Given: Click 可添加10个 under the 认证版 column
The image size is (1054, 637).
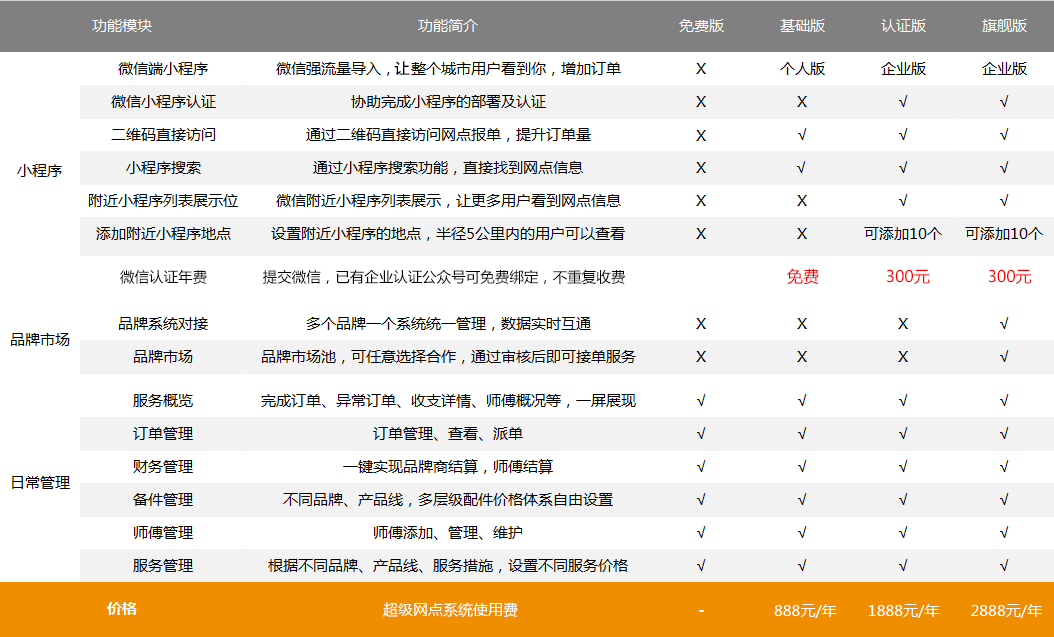Looking at the screenshot, I should [903, 234].
